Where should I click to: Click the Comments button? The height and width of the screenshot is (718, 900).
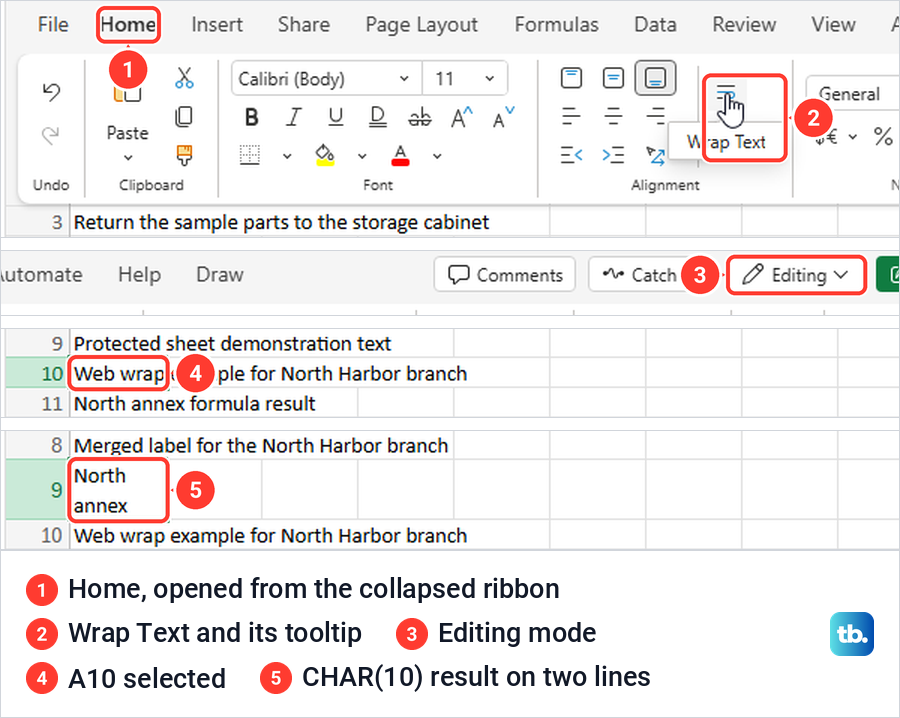pyautogui.click(x=505, y=275)
